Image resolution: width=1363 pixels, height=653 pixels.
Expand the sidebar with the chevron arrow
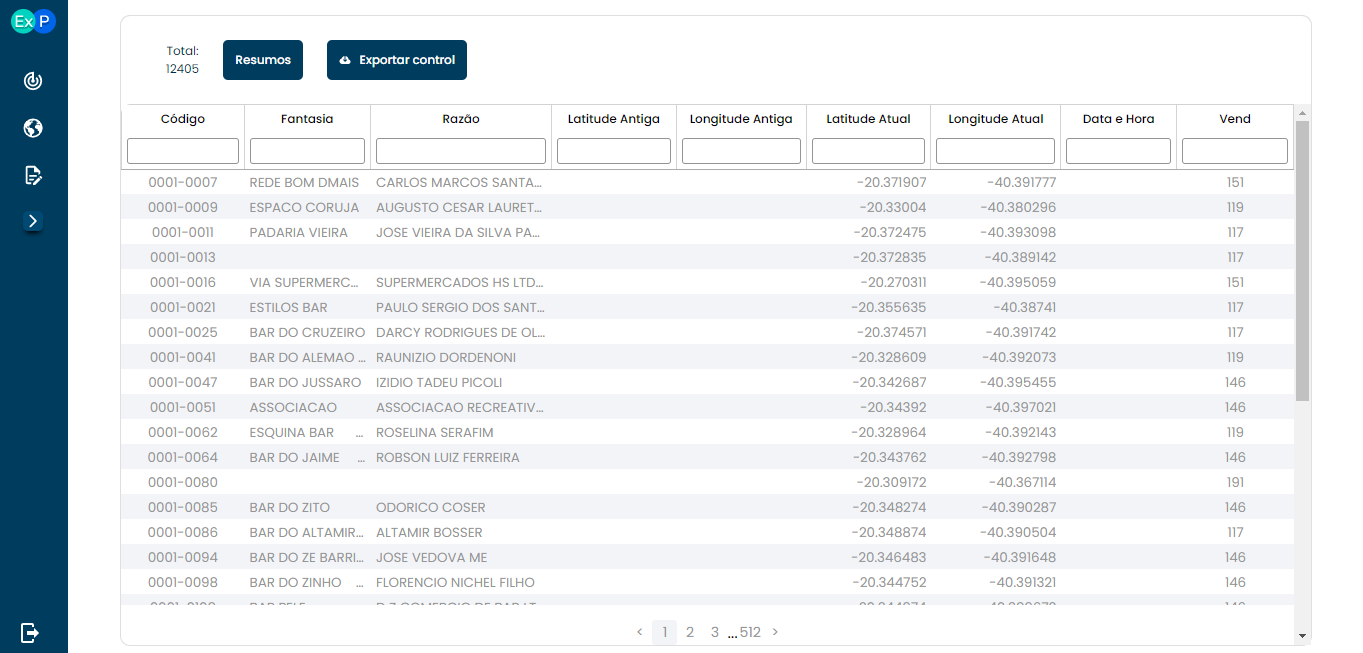tap(33, 221)
